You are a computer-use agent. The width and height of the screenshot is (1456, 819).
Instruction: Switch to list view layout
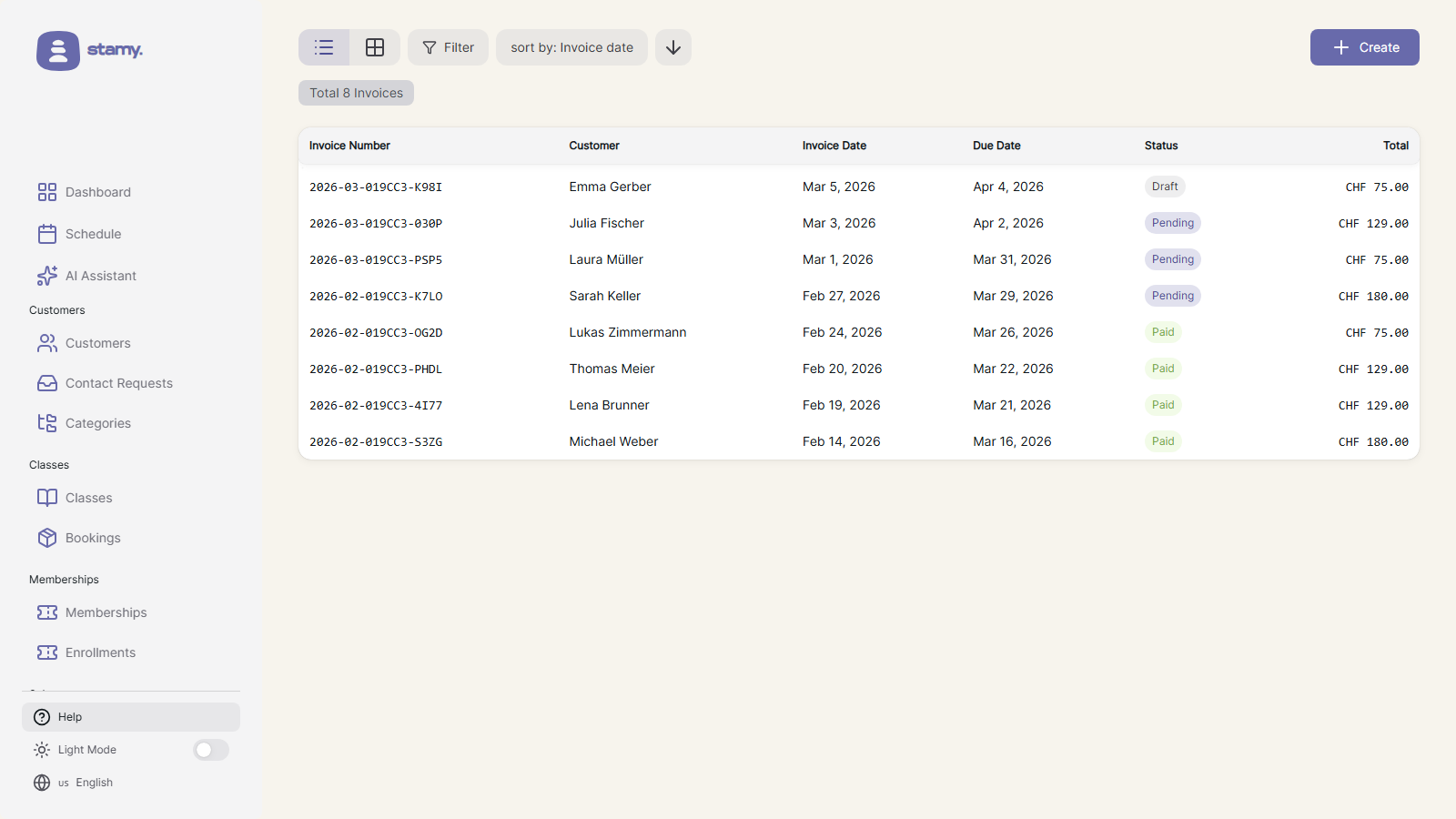(x=324, y=47)
